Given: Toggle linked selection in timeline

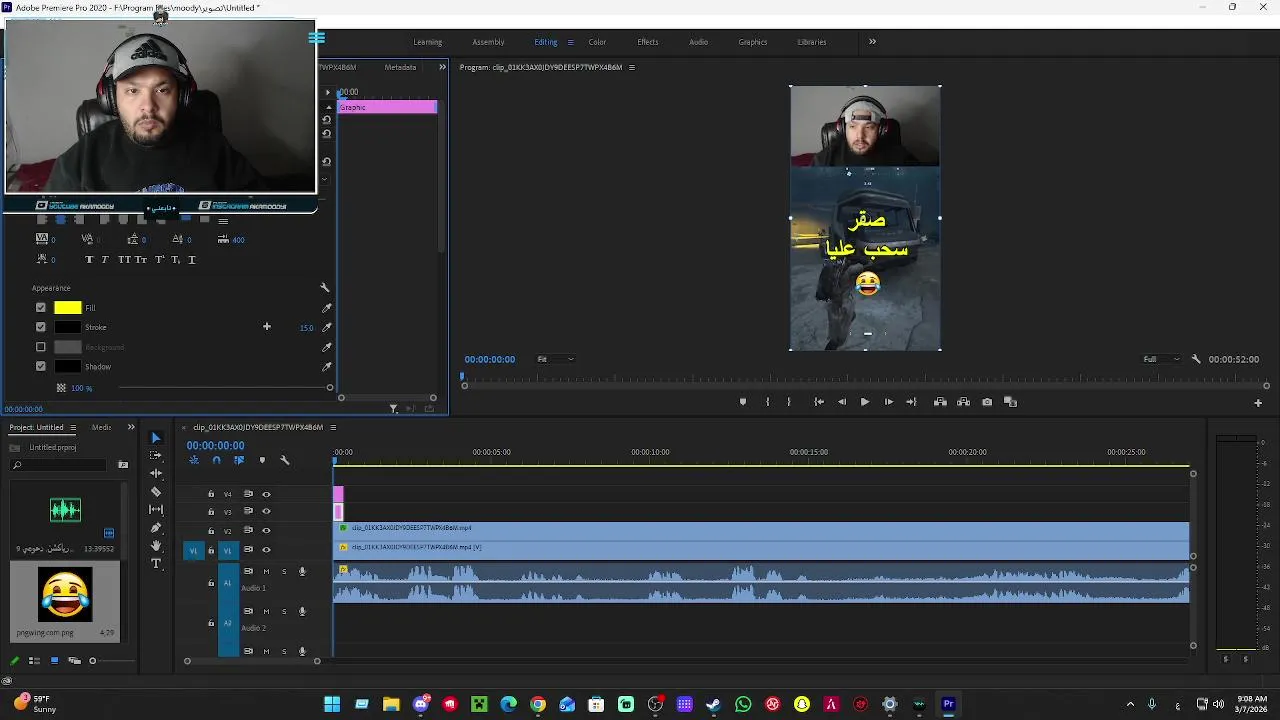Looking at the screenshot, I should [239, 460].
